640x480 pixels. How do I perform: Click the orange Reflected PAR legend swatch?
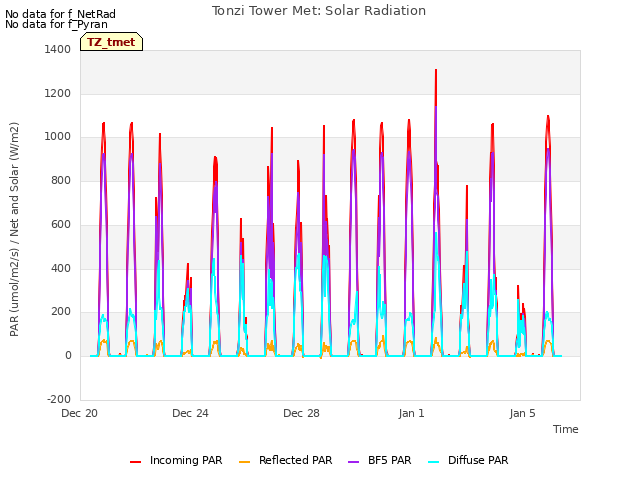(244, 462)
